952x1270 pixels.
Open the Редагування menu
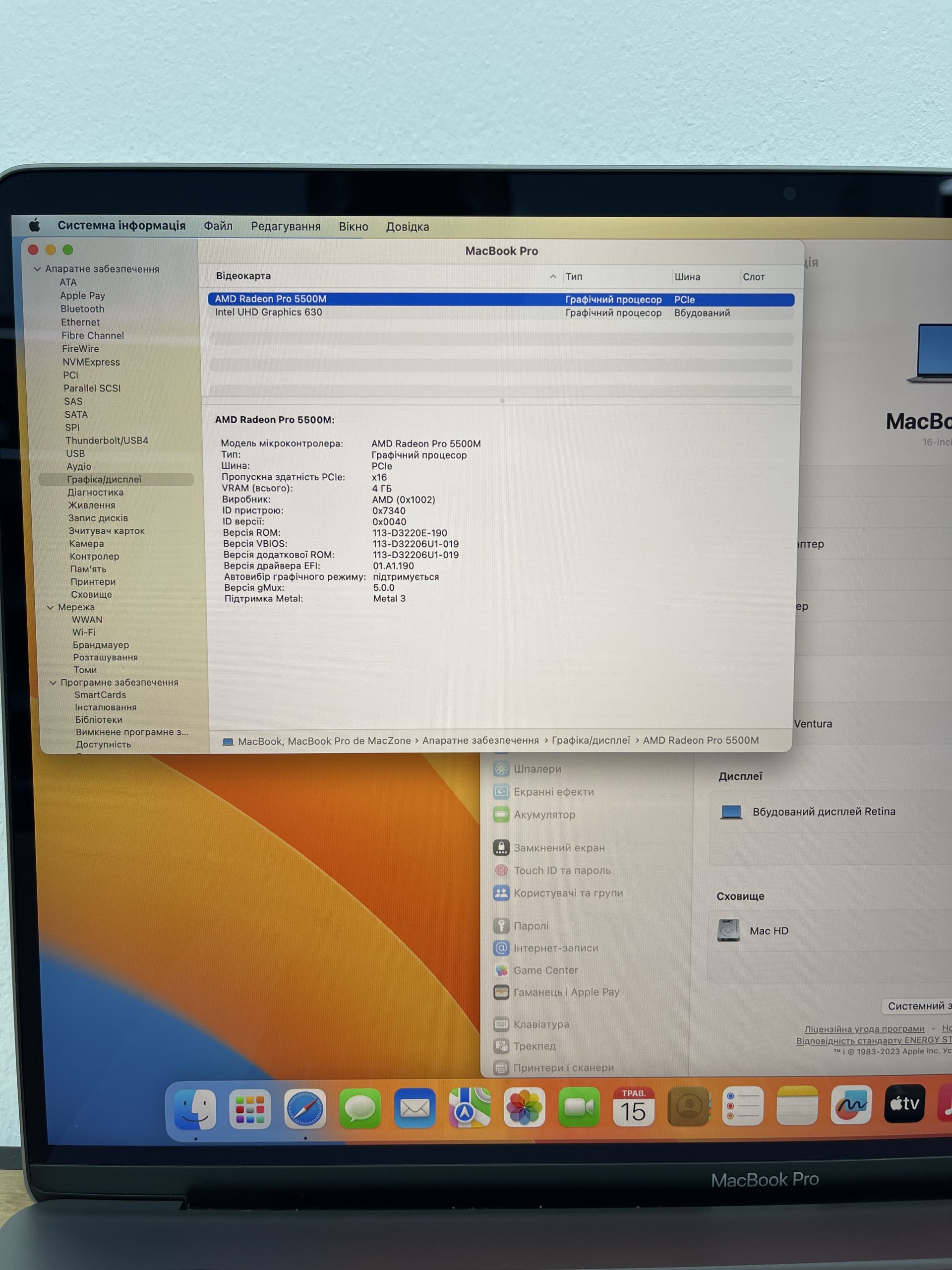tap(286, 226)
